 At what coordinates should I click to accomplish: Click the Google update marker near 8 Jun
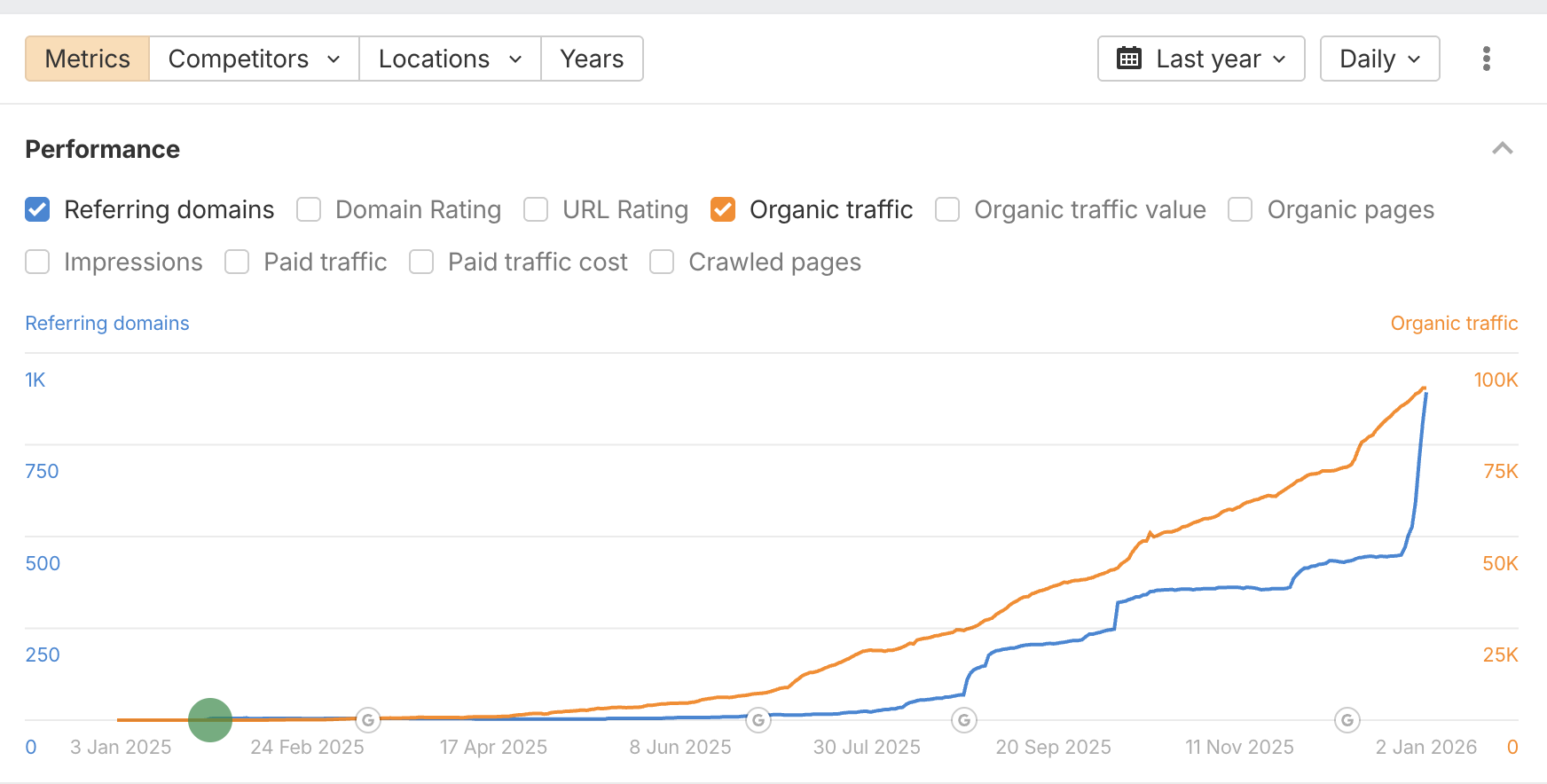758,721
